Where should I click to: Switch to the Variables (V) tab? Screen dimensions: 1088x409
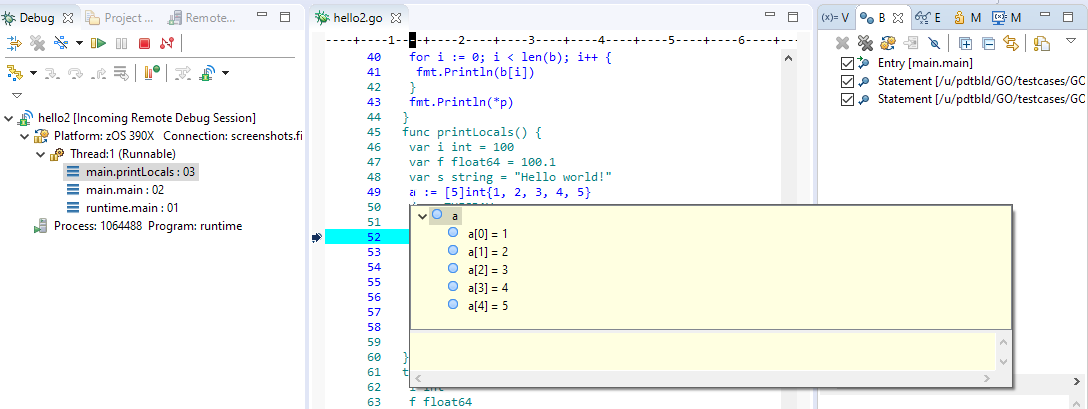[835, 17]
